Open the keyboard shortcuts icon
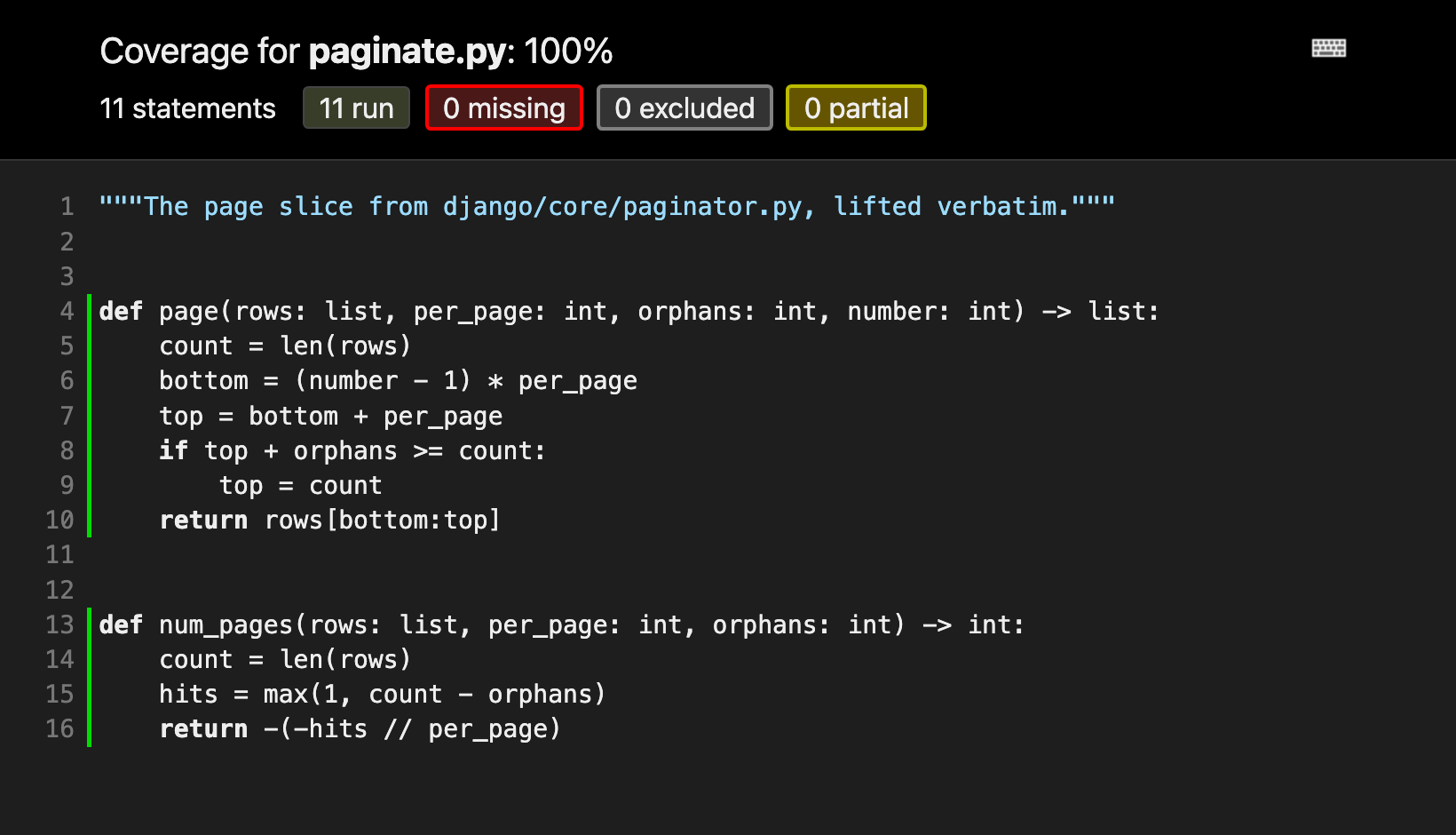 (x=1329, y=48)
